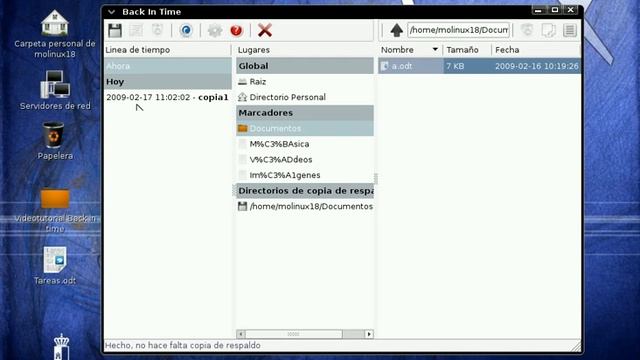Click the 'Linea de tiempo' column header
This screenshot has height=360, width=640.
pyautogui.click(x=168, y=50)
